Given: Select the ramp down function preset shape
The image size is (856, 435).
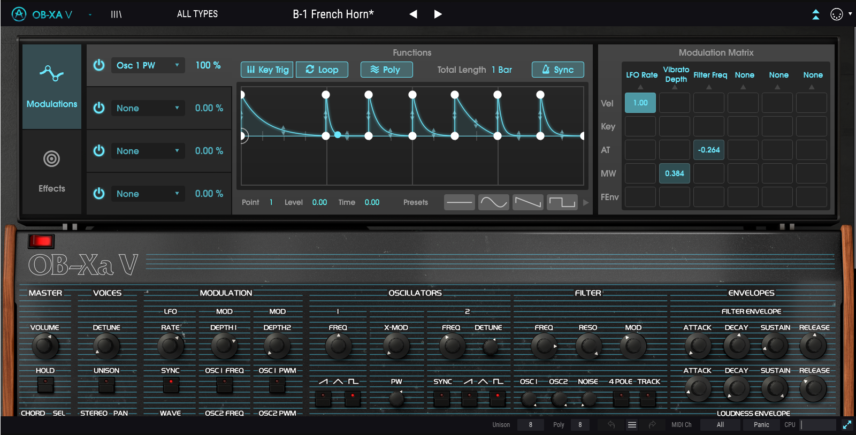Looking at the screenshot, I should [x=528, y=202].
